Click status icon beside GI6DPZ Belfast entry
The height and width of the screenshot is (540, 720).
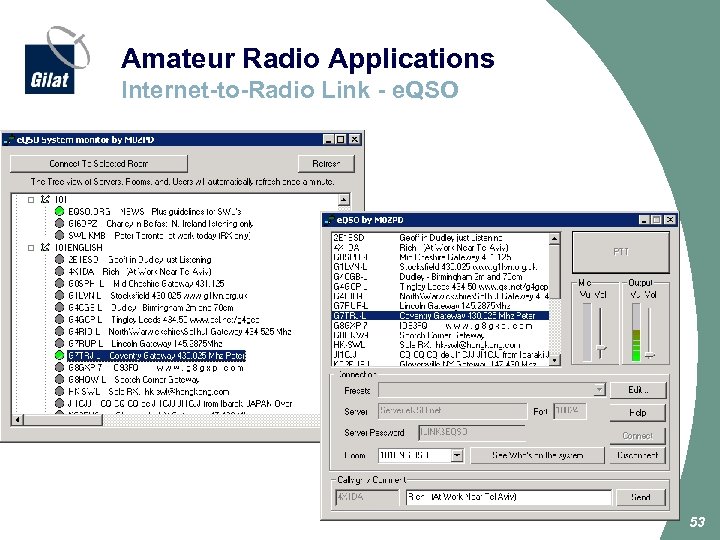click(x=59, y=223)
